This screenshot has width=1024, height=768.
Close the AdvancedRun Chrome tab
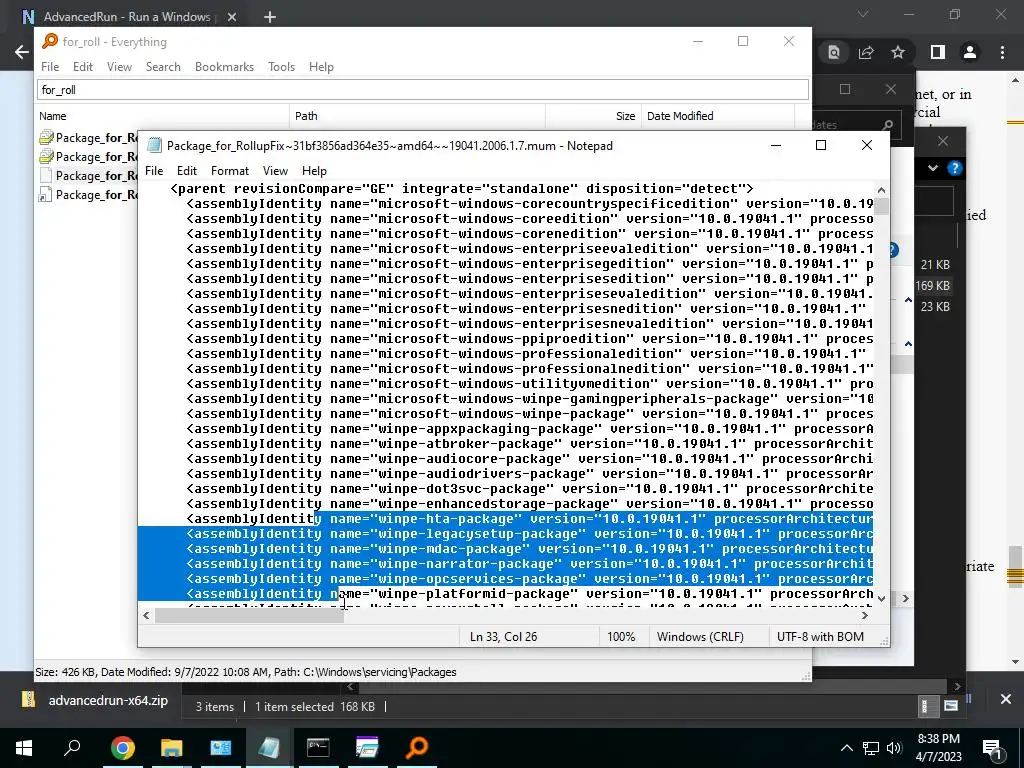tap(232, 17)
